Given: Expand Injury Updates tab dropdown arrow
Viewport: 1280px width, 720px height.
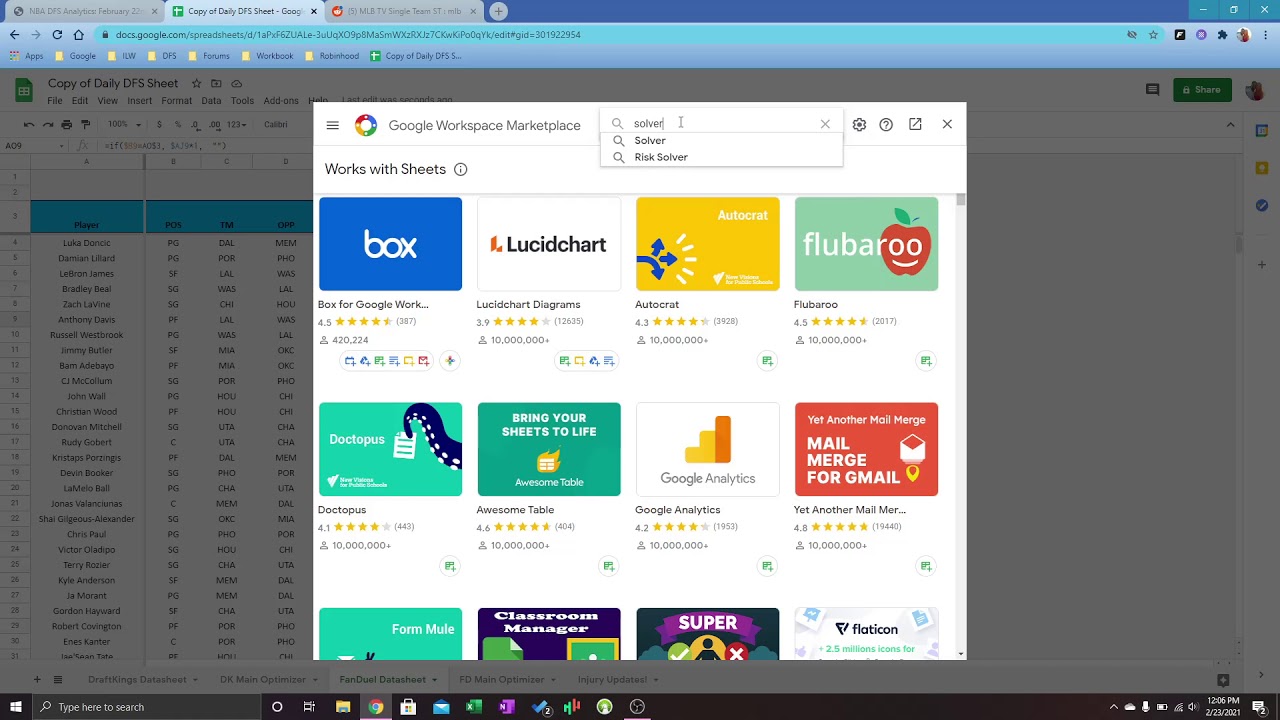Looking at the screenshot, I should pos(656,680).
